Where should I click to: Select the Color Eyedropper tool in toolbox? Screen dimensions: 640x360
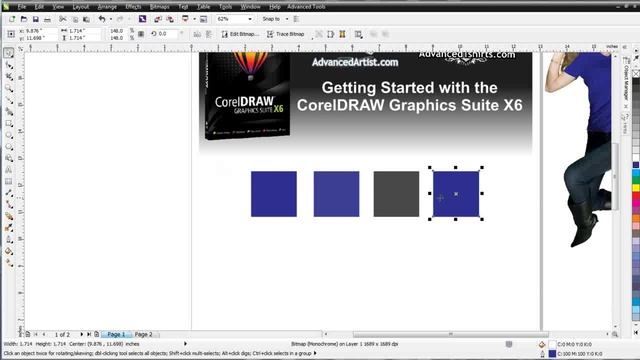point(9,228)
